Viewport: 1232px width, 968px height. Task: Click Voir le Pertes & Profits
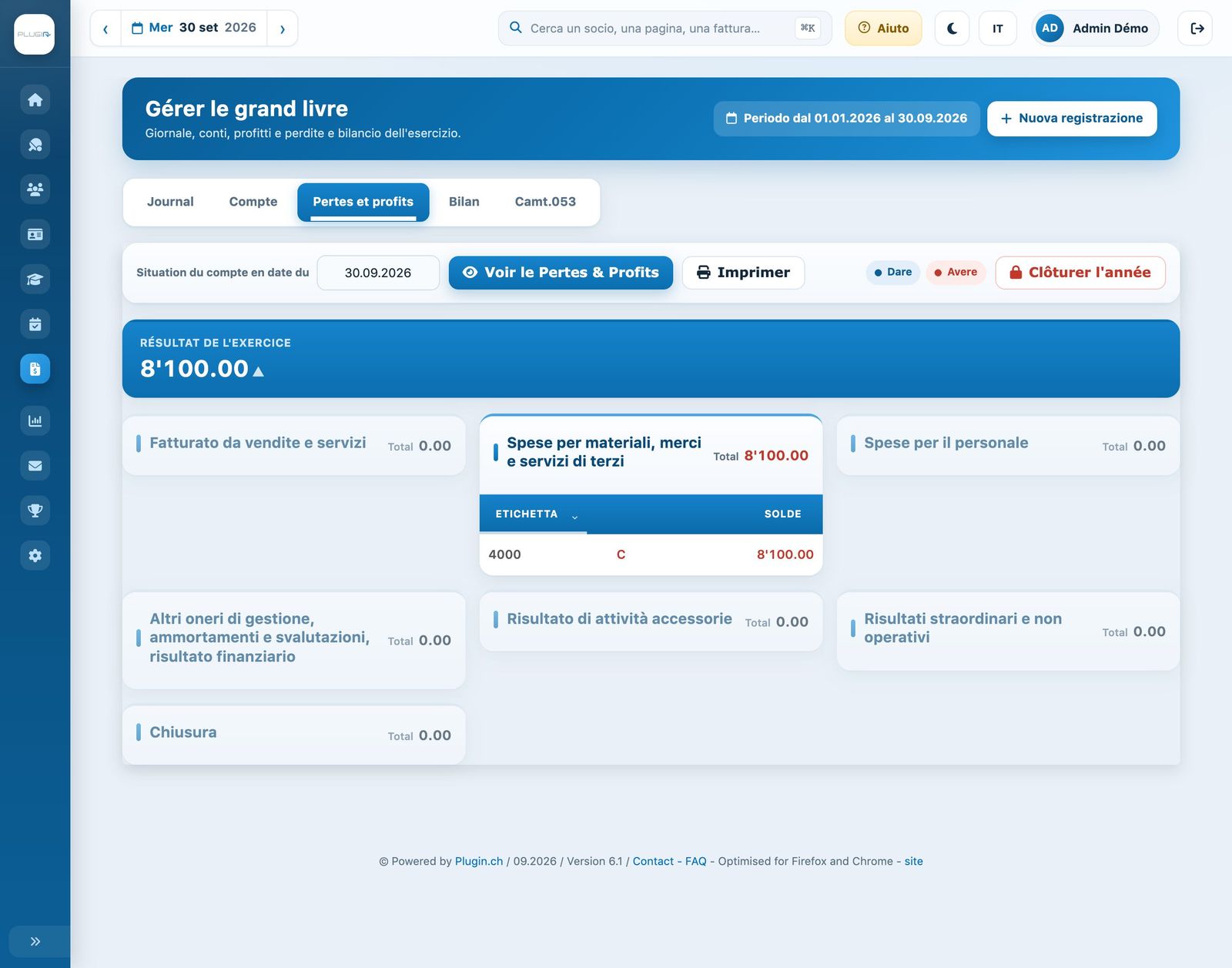pyautogui.click(x=561, y=273)
